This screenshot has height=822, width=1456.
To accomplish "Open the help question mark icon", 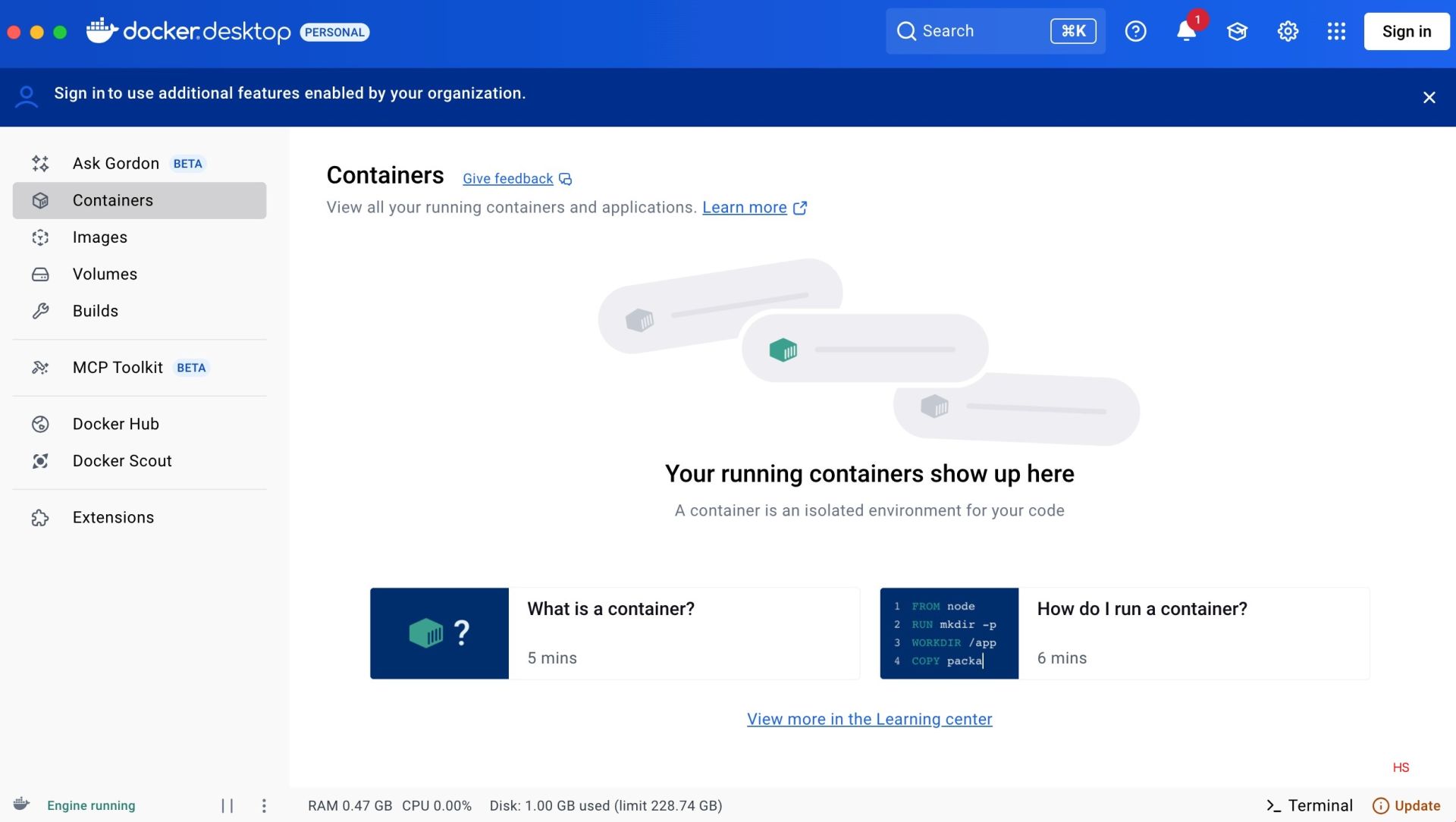I will (x=1135, y=31).
